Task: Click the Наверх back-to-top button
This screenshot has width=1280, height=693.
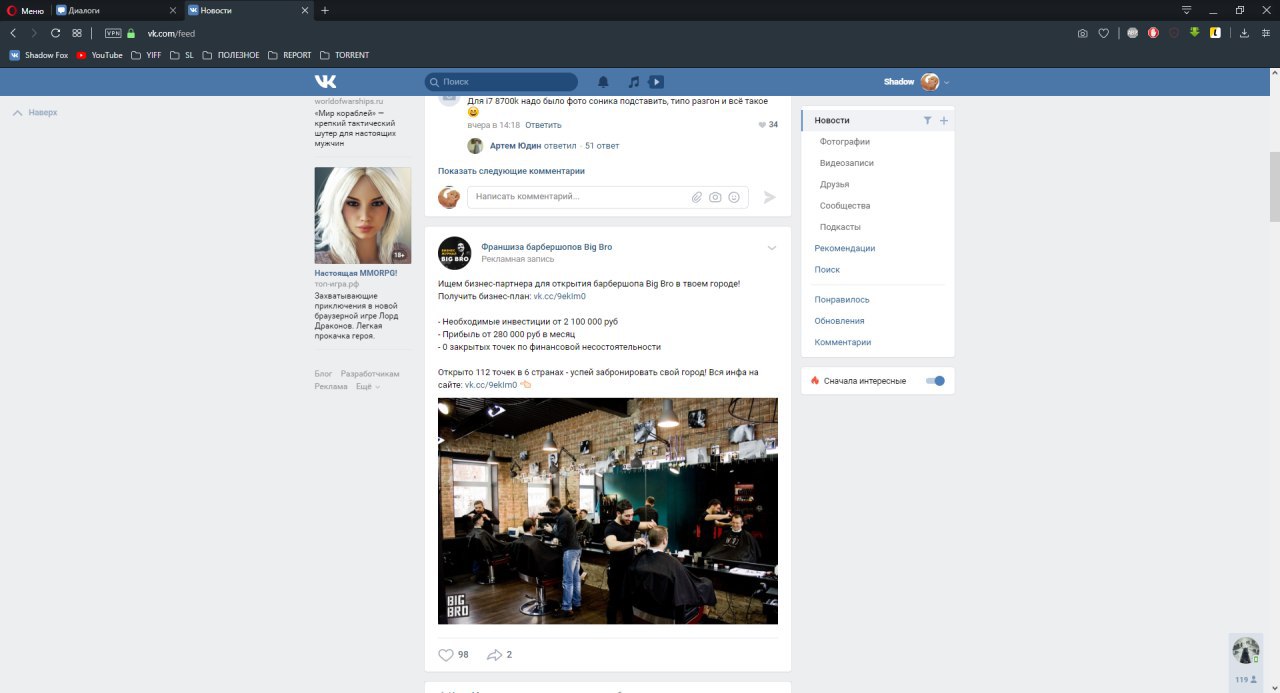Action: point(35,113)
